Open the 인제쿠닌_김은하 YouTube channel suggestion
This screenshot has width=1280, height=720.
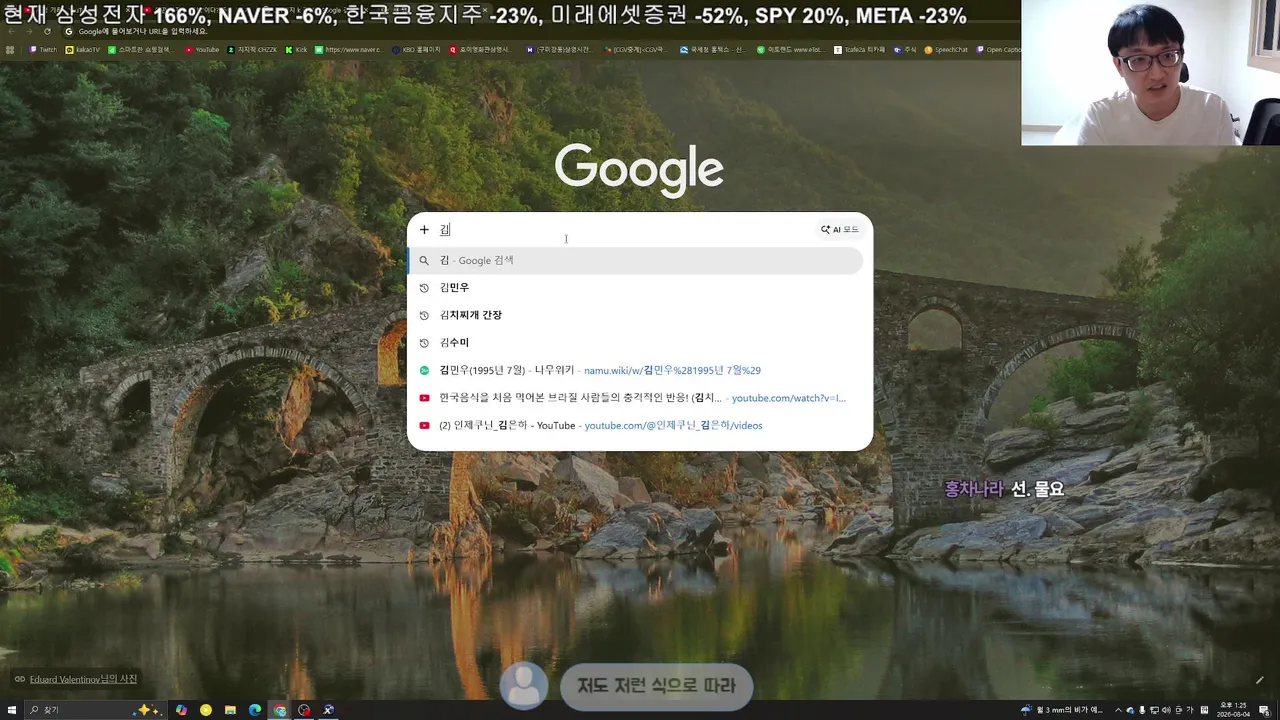click(635, 425)
